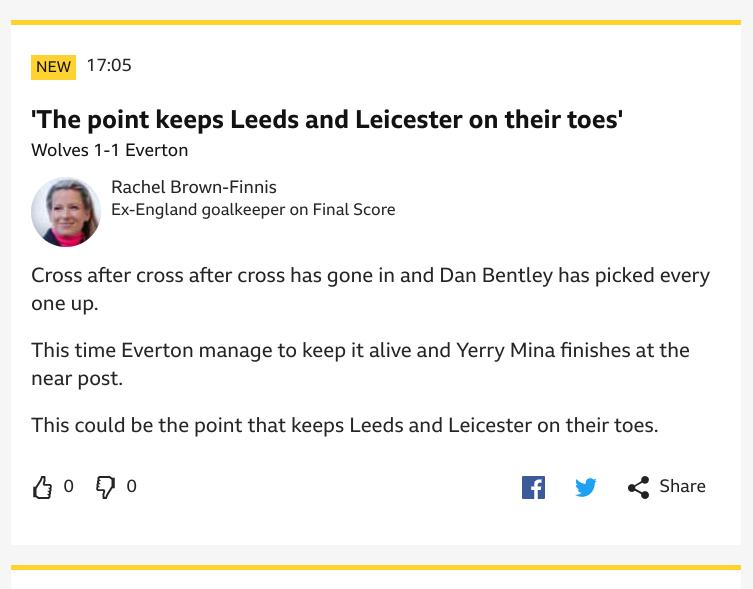Share this post via Twitter bird icon
This screenshot has height=589, width=753.
tap(585, 487)
